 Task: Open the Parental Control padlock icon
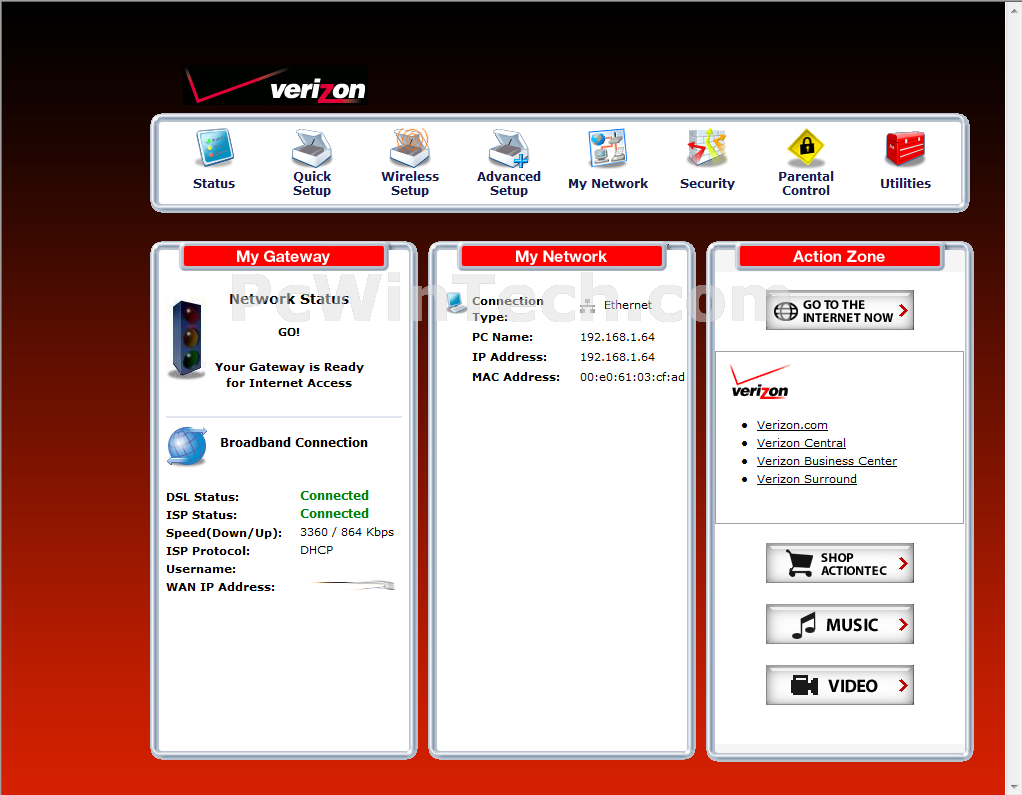coord(806,147)
